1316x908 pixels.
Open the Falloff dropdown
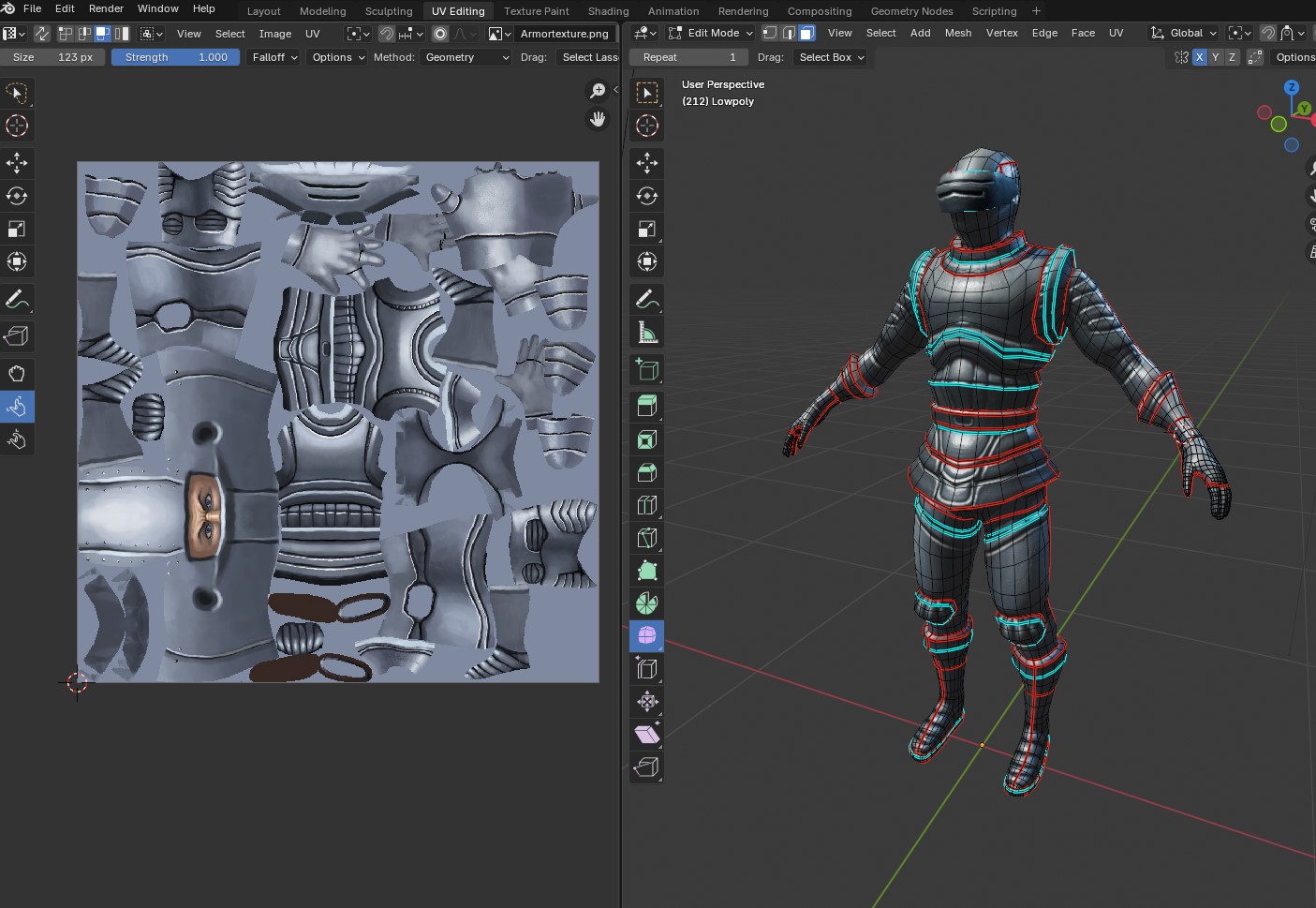274,57
